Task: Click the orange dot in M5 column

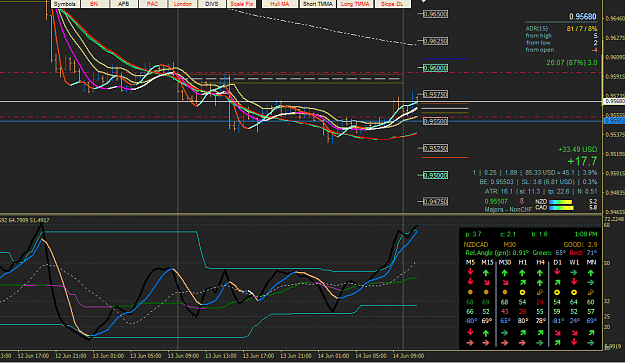Action: point(470,292)
